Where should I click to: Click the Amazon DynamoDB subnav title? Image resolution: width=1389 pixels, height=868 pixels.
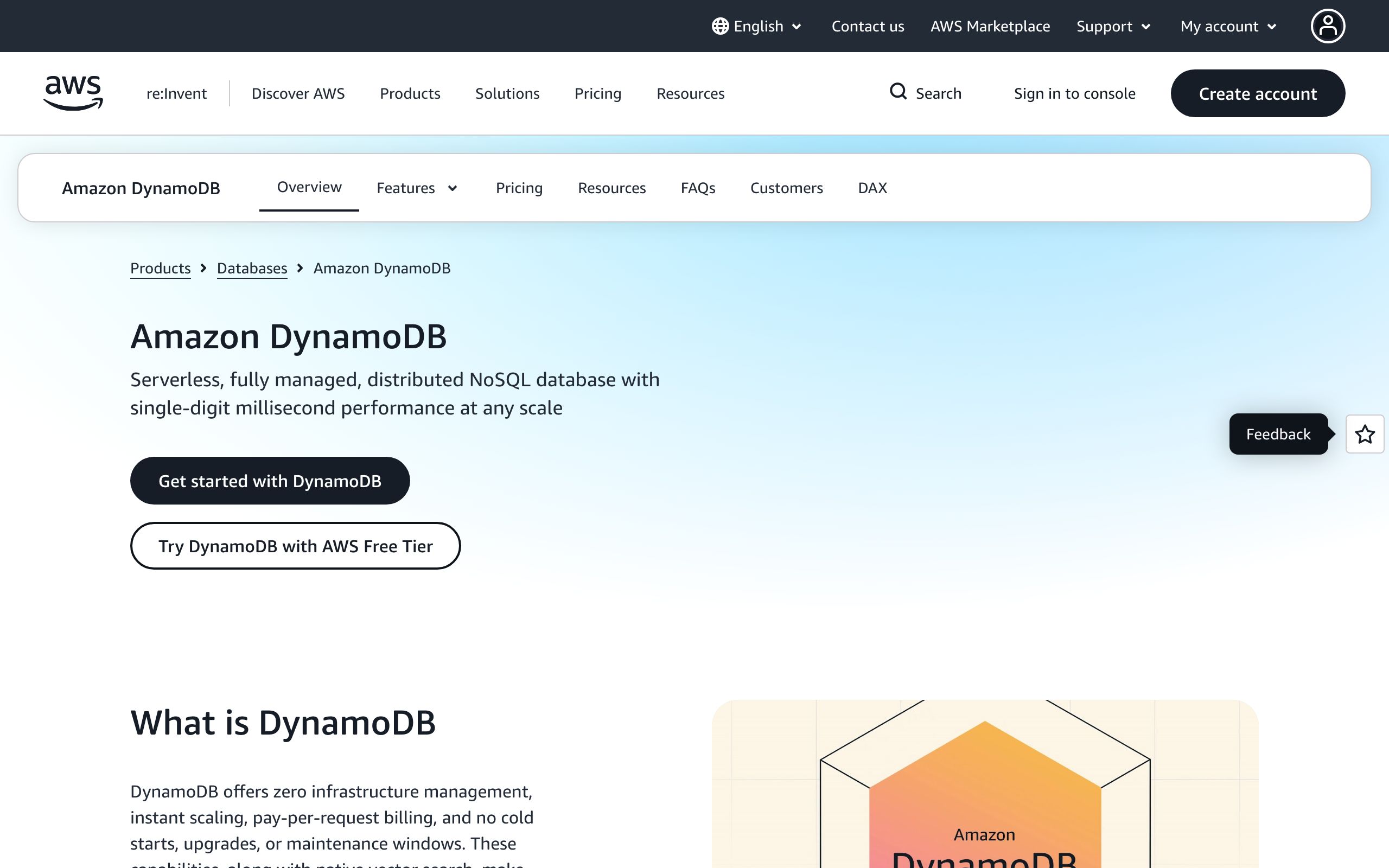[141, 188]
